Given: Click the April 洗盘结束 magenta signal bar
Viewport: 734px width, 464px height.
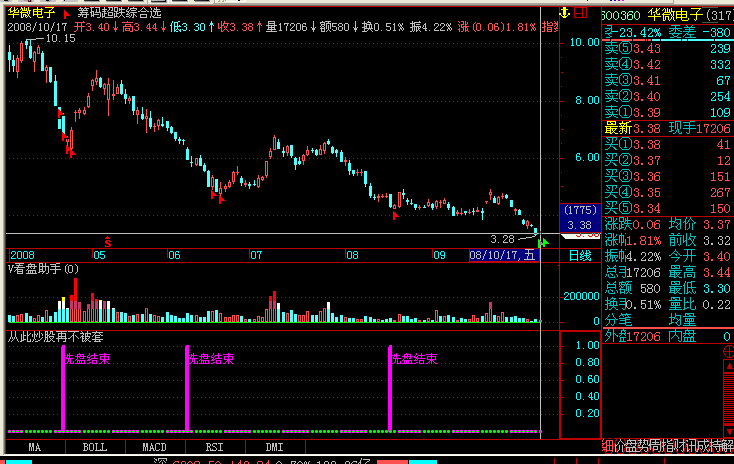Looking at the screenshot, I should 63,389.
